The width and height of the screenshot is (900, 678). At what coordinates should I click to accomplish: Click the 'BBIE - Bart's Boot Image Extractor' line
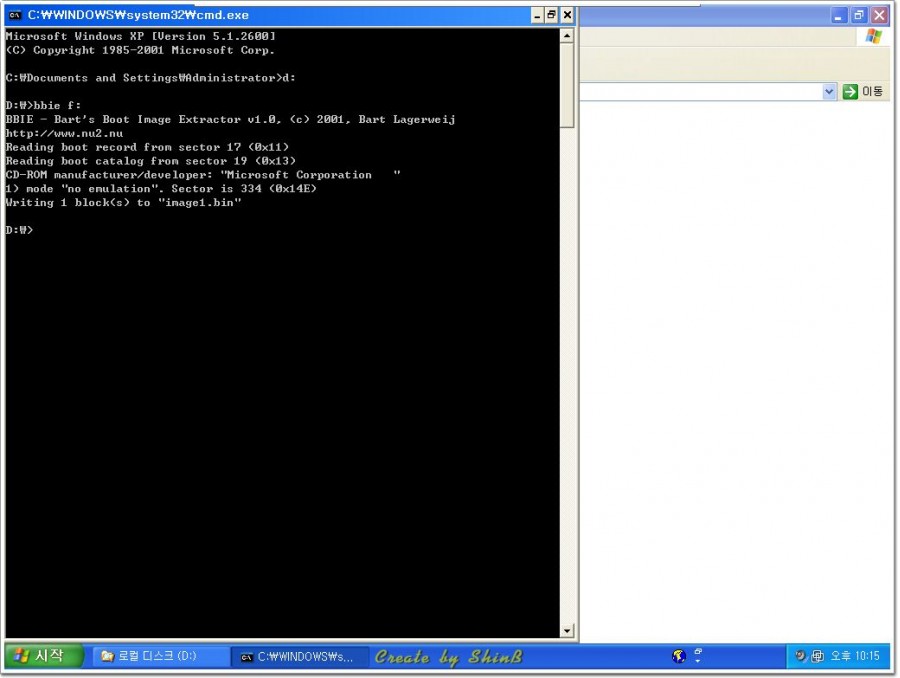(x=230, y=119)
